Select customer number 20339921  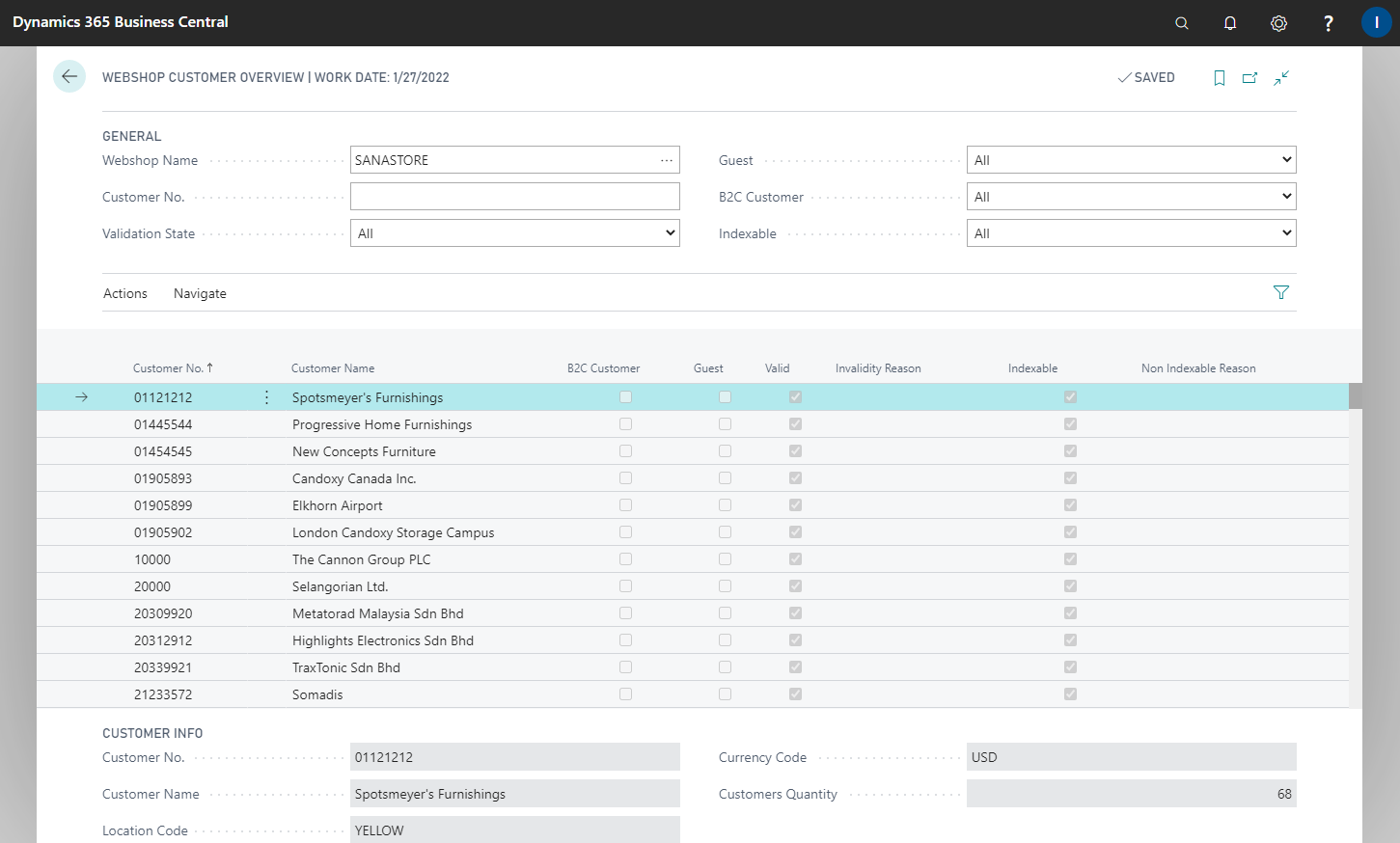click(163, 667)
